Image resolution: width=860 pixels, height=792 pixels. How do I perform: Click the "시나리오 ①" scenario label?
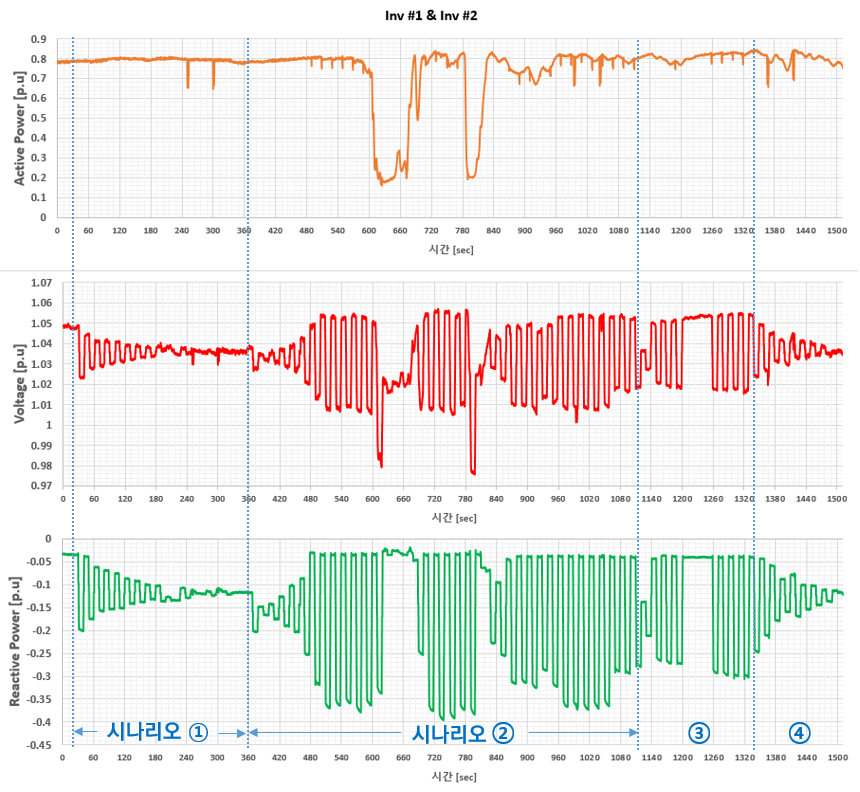click(157, 732)
